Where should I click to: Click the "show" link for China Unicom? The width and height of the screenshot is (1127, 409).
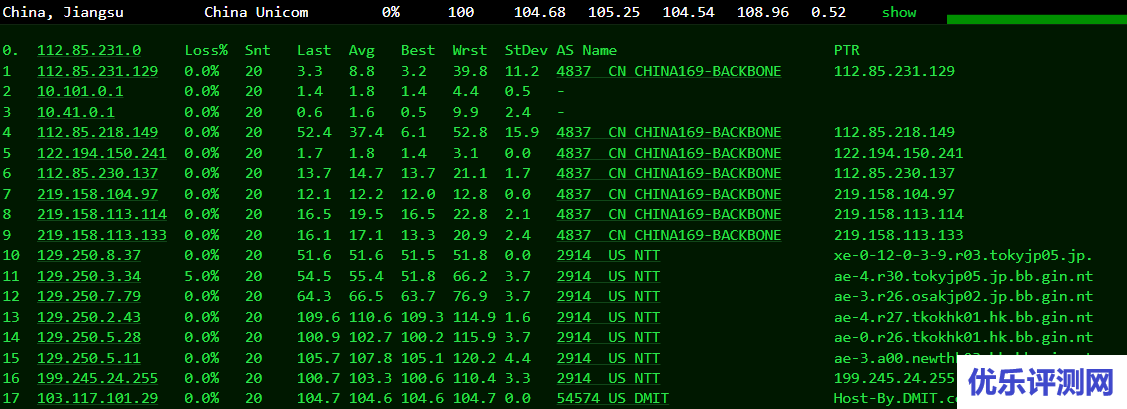tap(898, 12)
